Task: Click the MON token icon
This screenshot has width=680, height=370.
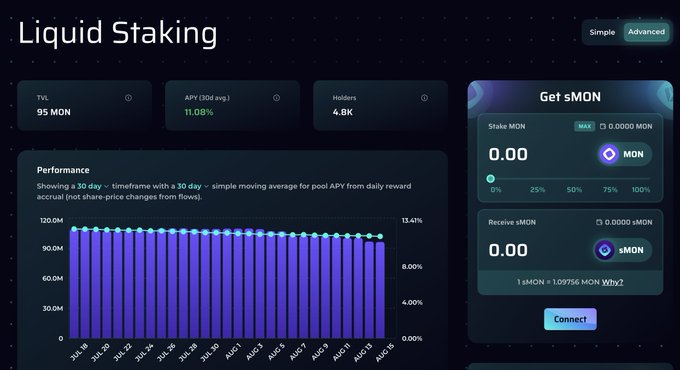Action: point(609,154)
